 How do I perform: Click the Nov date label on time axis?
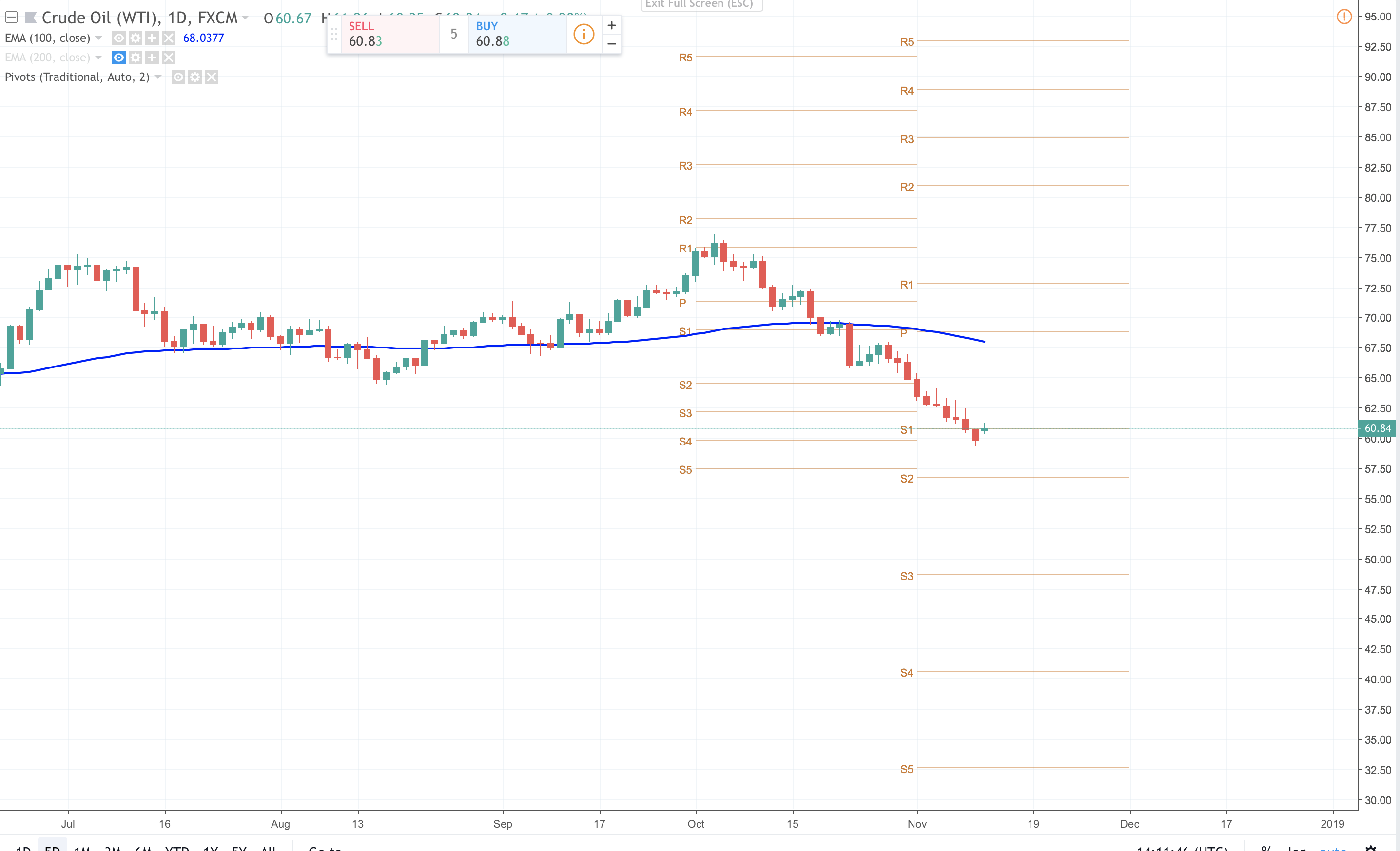pyautogui.click(x=916, y=824)
